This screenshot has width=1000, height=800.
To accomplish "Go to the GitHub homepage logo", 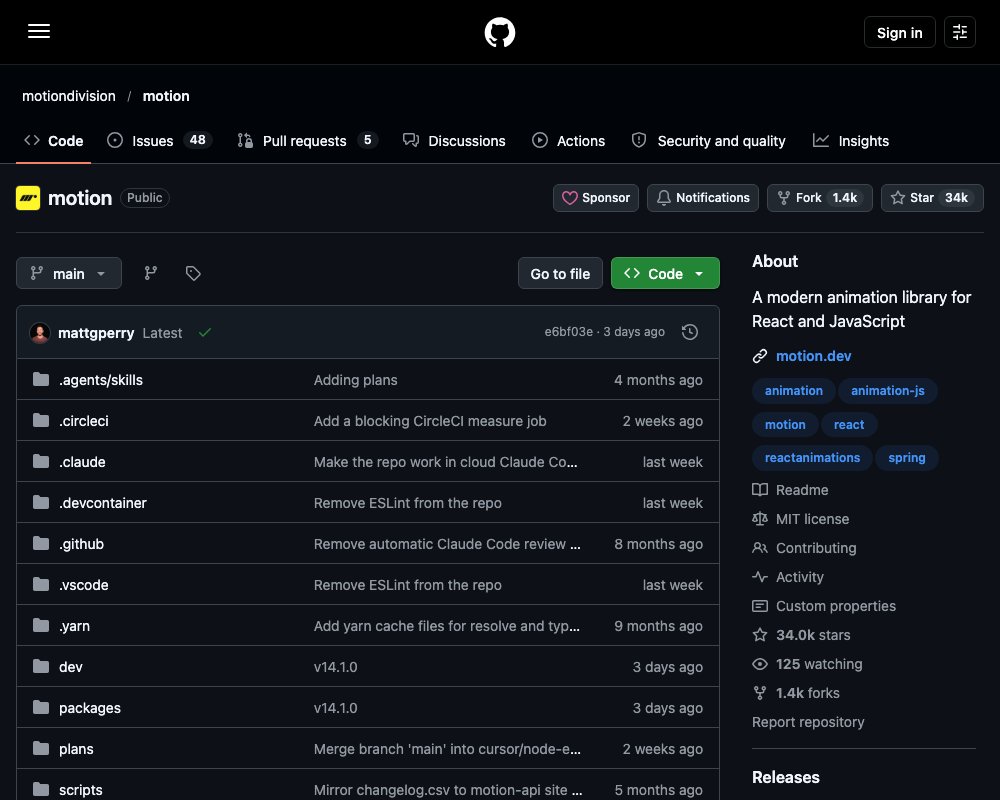I will (499, 32).
